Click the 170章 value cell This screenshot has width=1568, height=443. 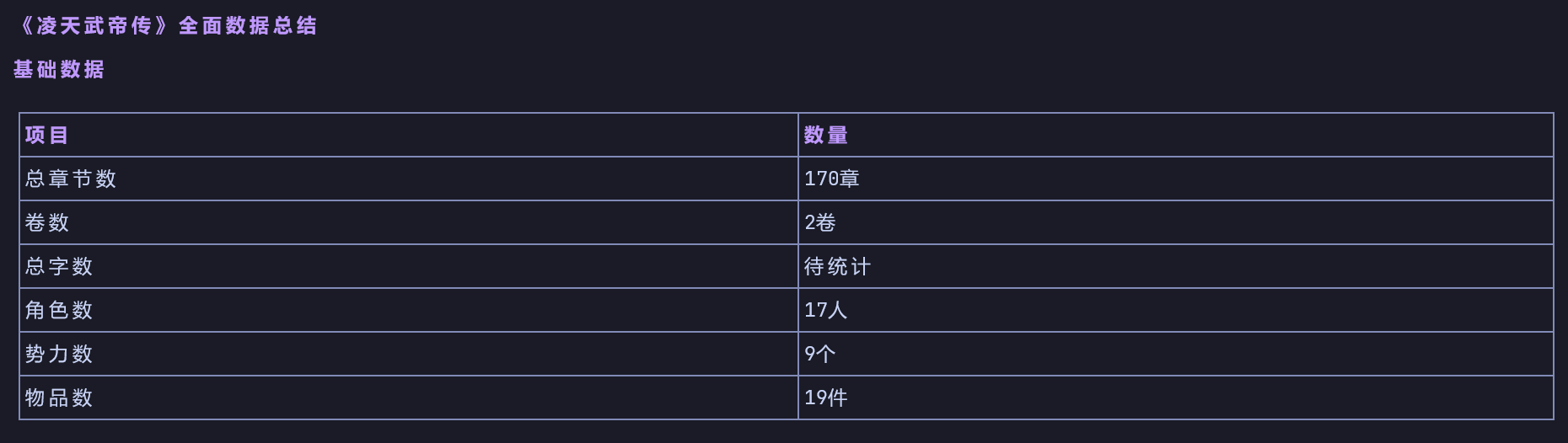coord(832,179)
